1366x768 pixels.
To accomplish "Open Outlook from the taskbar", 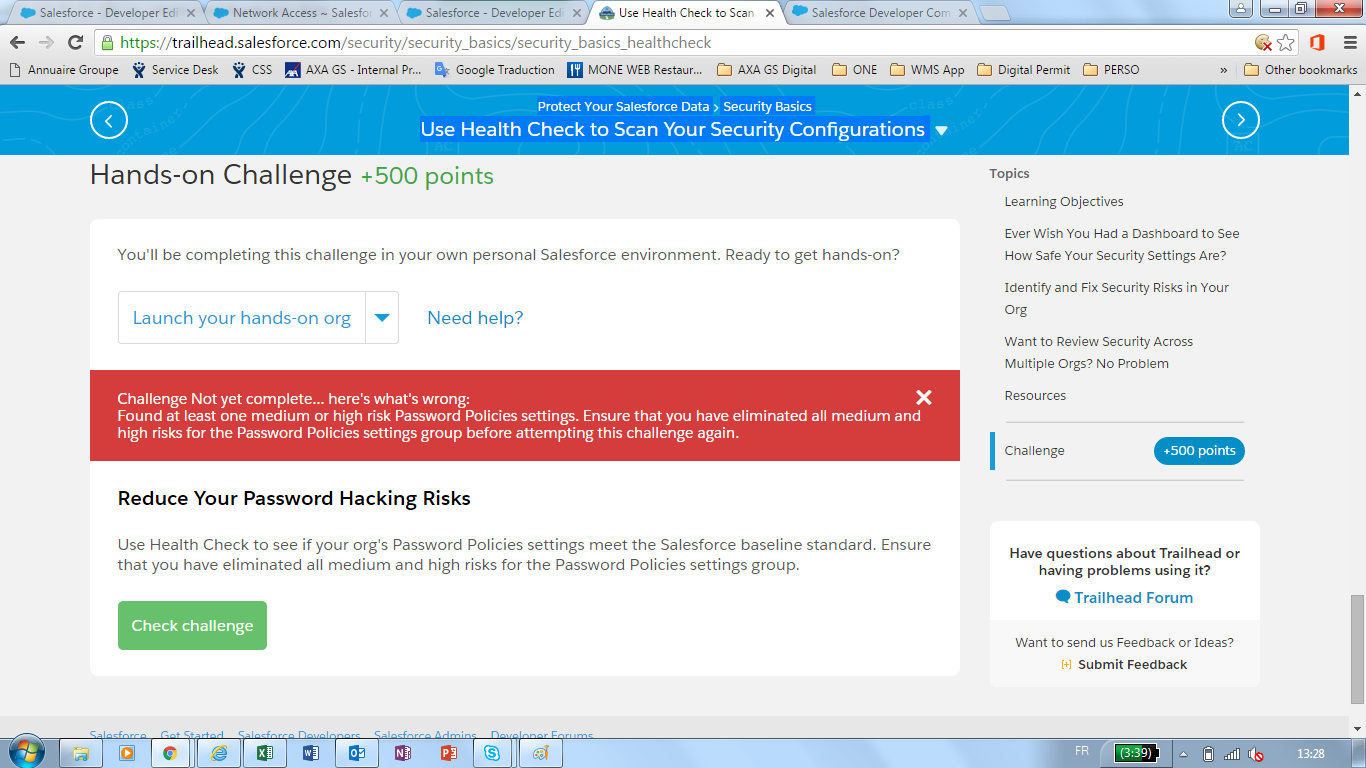I will [x=357, y=753].
